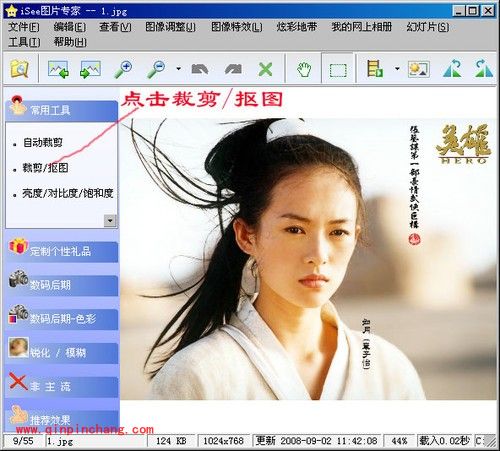Click the 1024x768 dimensions in status bar
This screenshot has width=500, height=451.
(x=224, y=441)
